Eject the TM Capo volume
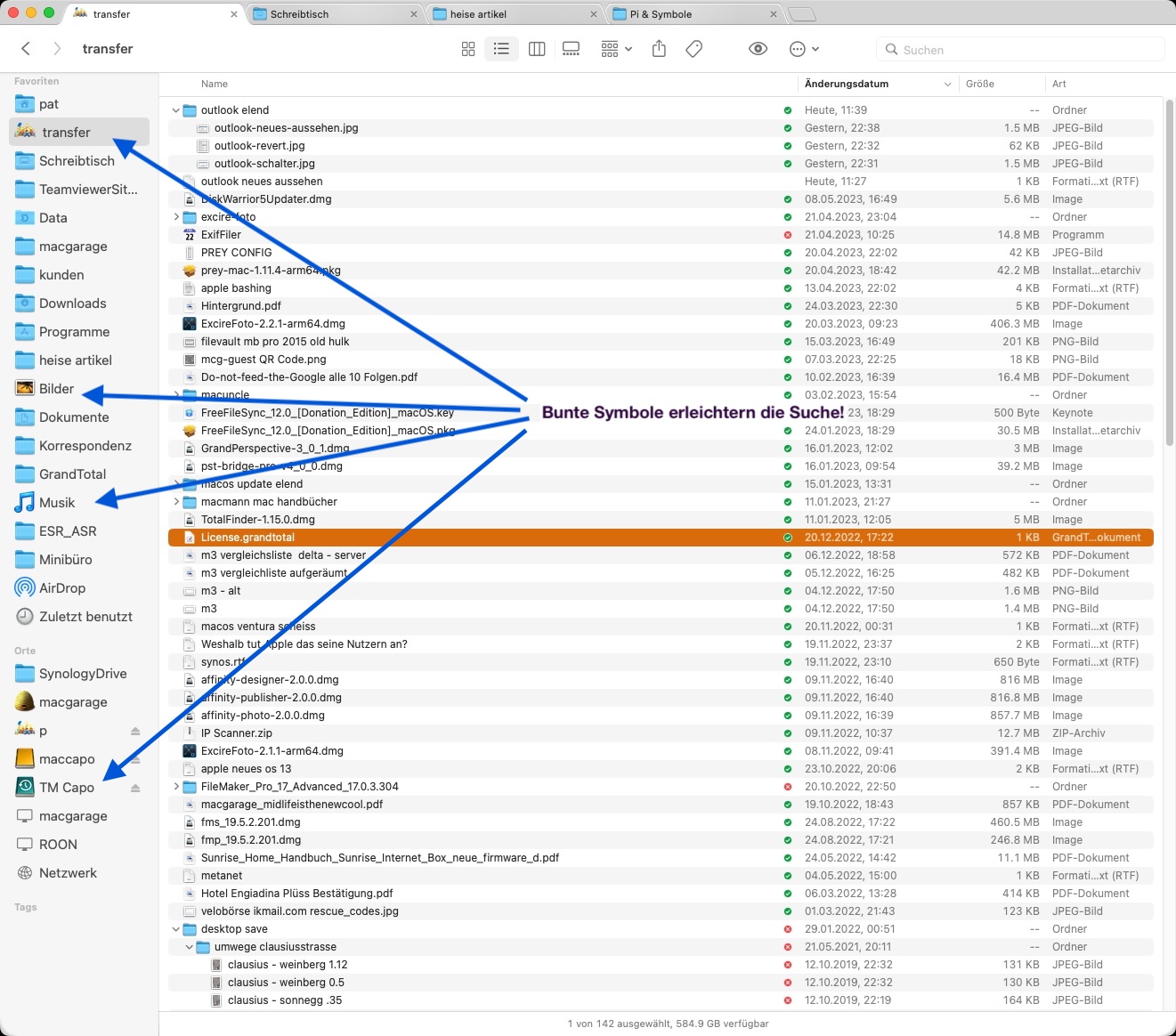The height and width of the screenshot is (1036, 1176). pyautogui.click(x=135, y=788)
